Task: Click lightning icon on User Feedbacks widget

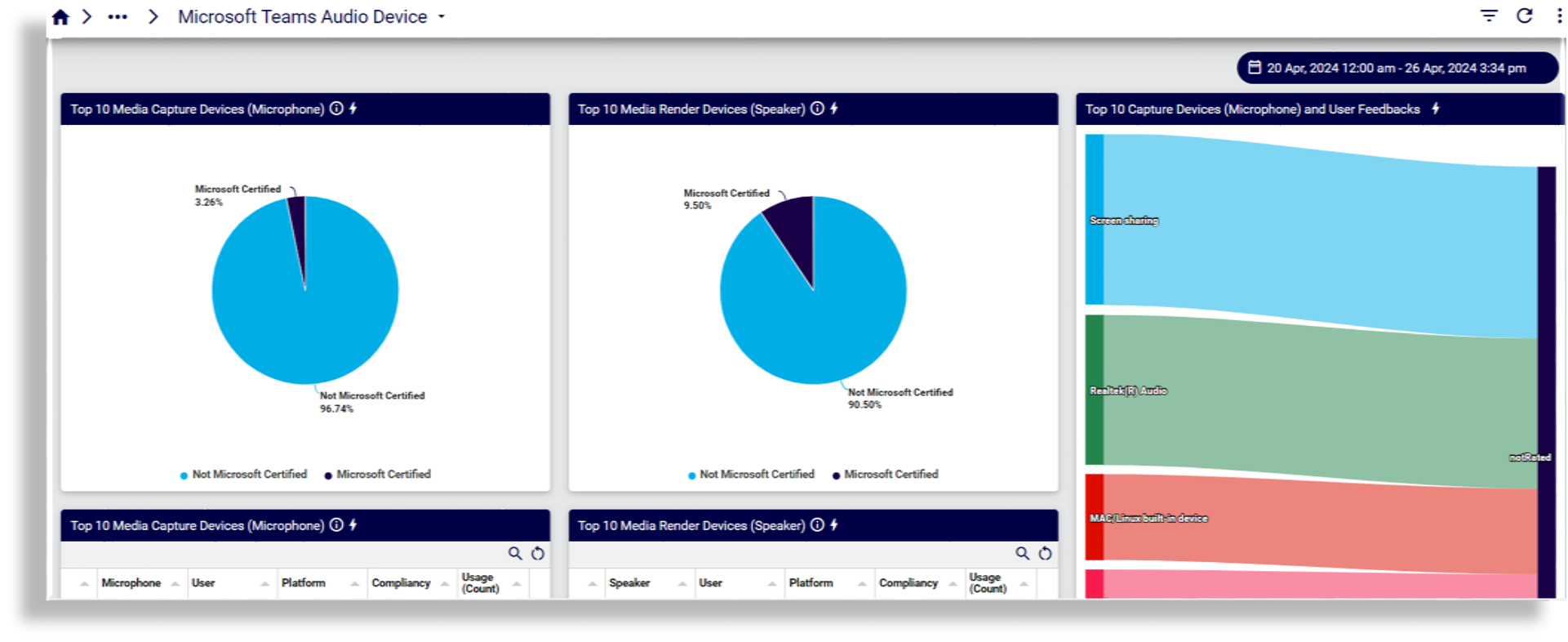Action: pos(1436,109)
